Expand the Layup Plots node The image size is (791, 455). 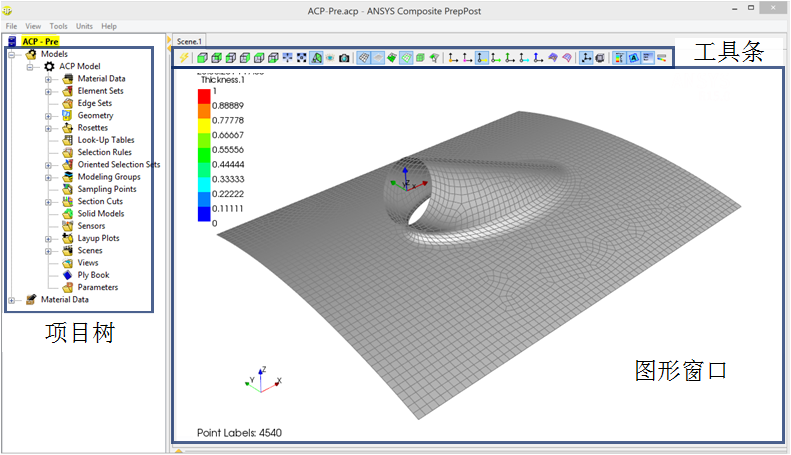(x=48, y=239)
